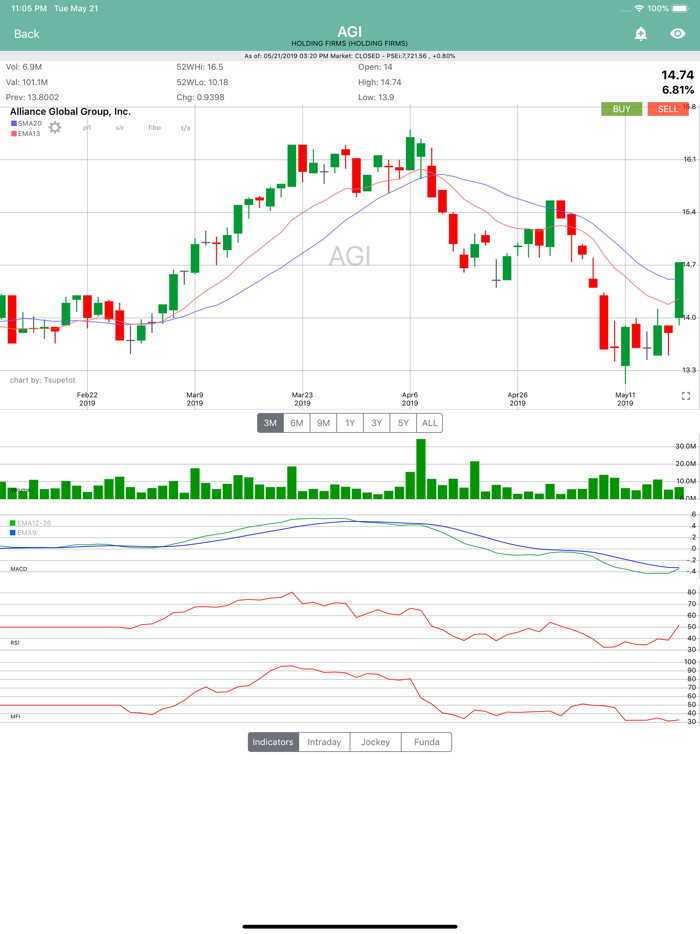The width and height of the screenshot is (700, 934).
Task: Toggle watchlist using the eye icon
Action: pos(677,33)
